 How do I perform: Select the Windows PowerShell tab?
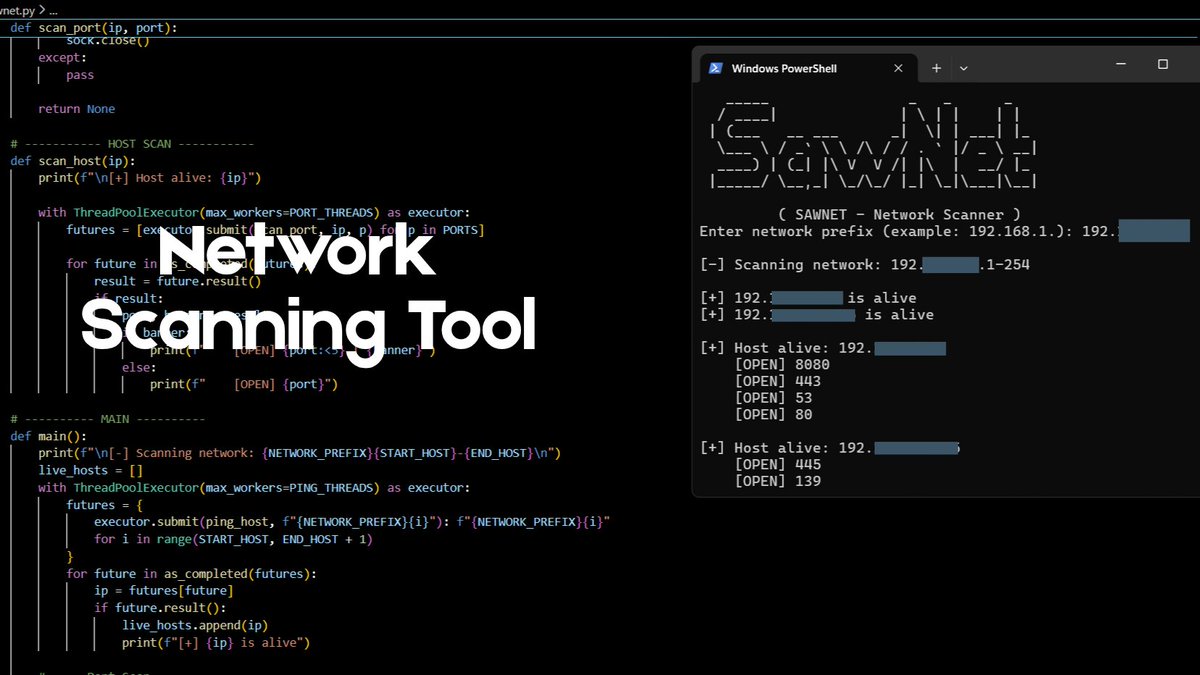807,68
